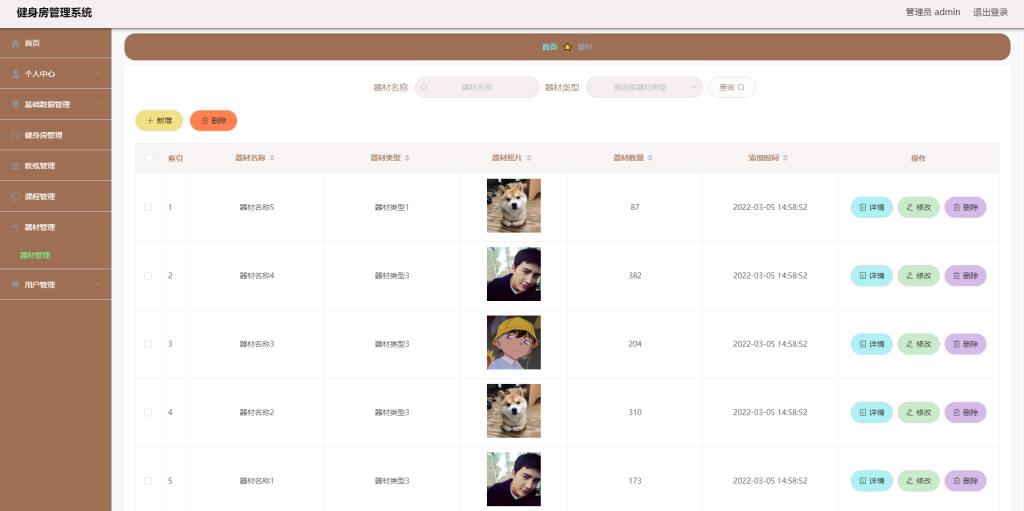Screen dimensions: 1024x511
Task: Click the chat icon beside 健身房管理
Action: point(16,135)
